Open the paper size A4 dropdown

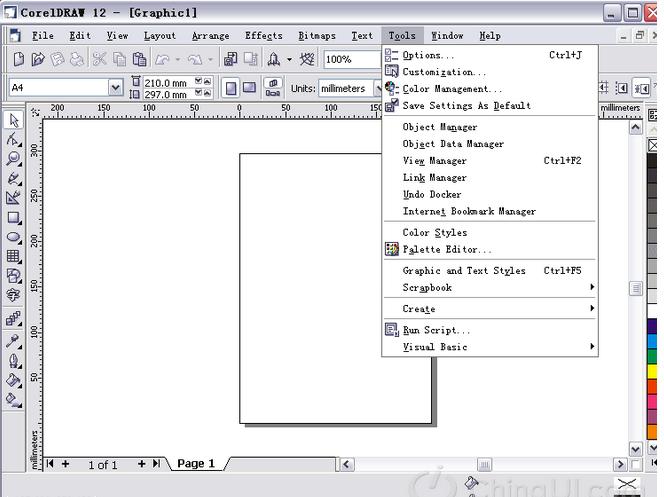click(115, 88)
